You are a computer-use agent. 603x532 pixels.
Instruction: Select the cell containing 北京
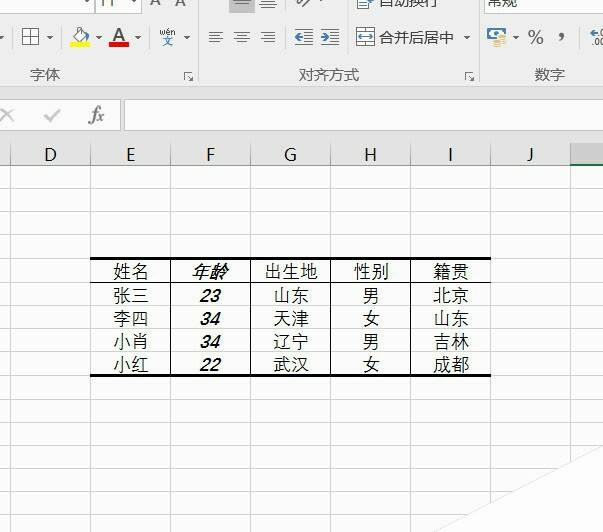point(450,295)
